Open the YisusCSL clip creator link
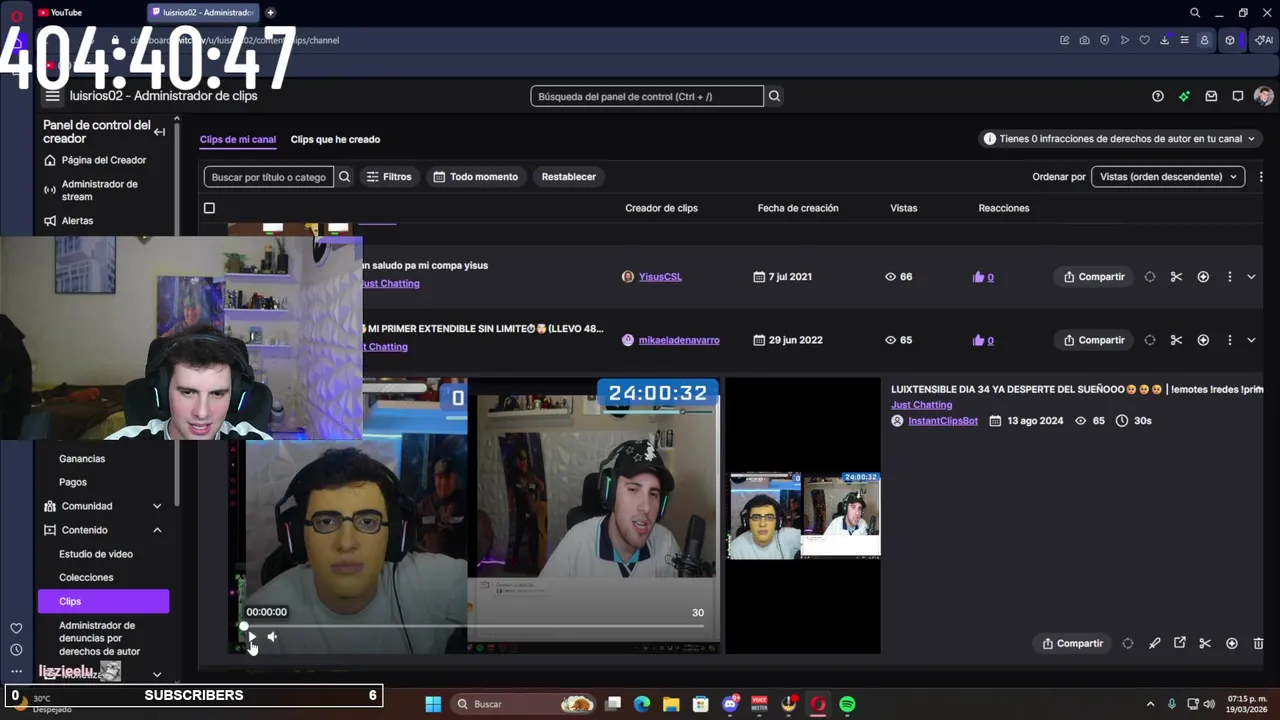1280x720 pixels. point(660,277)
